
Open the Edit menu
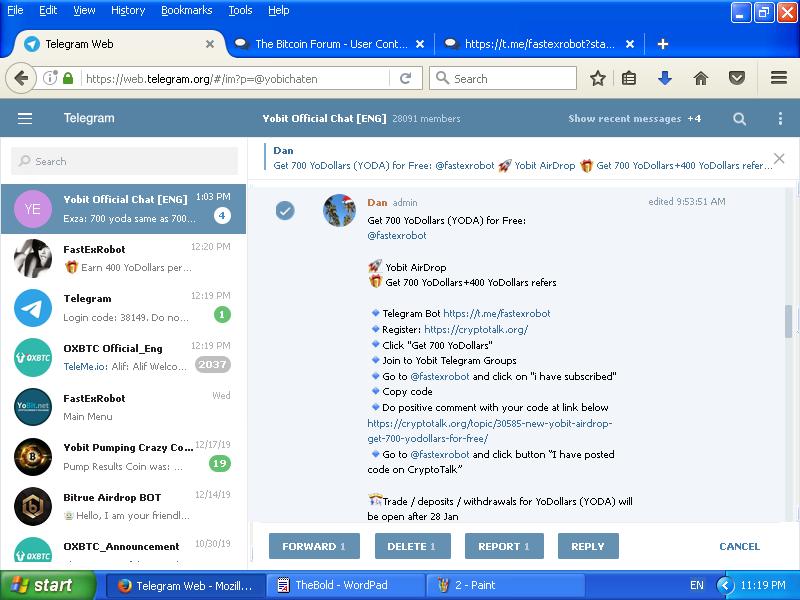48,10
